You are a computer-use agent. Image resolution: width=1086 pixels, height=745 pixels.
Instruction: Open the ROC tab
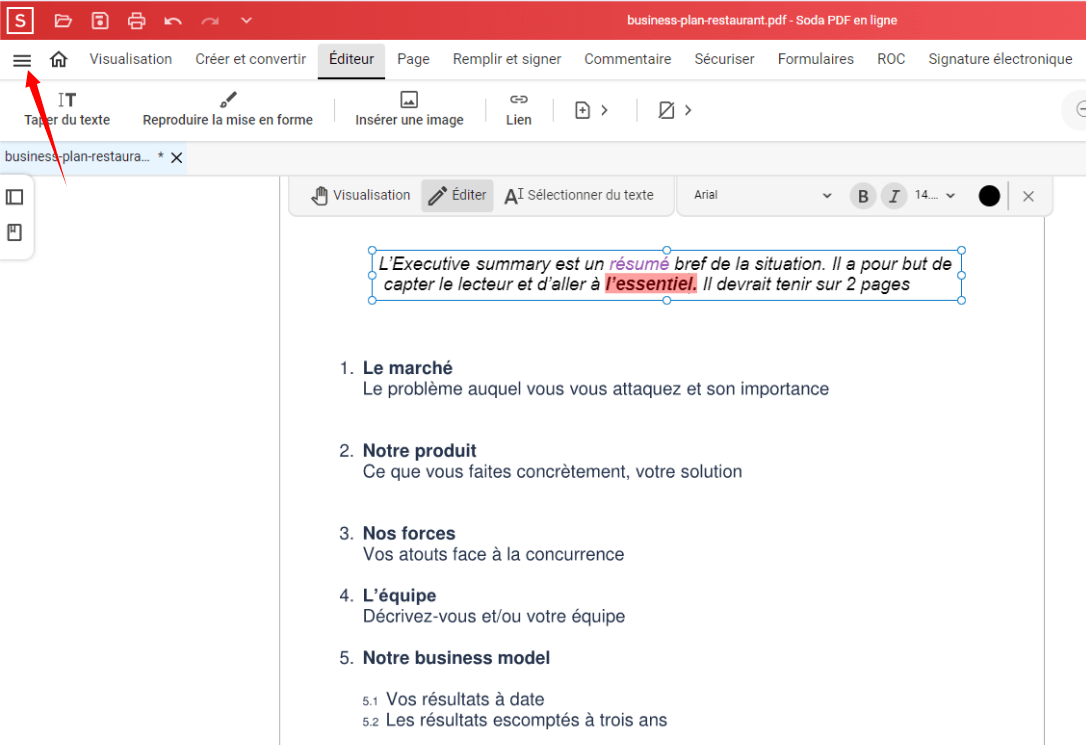[891, 60]
